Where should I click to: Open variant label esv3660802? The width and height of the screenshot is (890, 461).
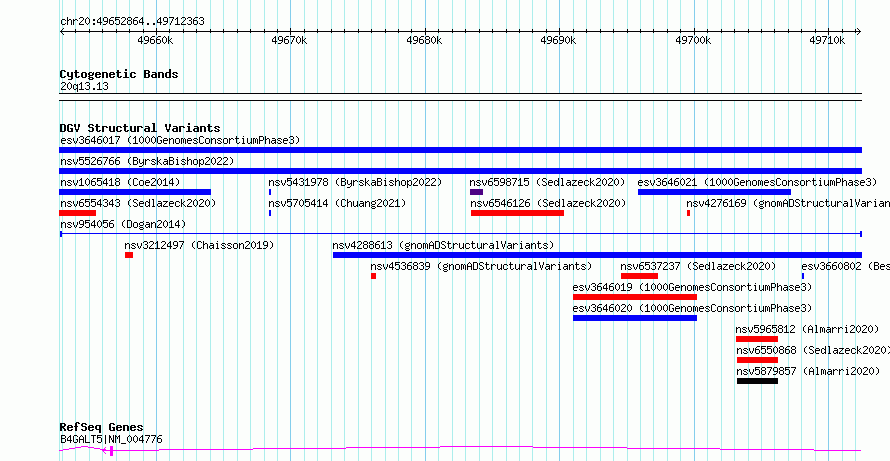tap(846, 266)
